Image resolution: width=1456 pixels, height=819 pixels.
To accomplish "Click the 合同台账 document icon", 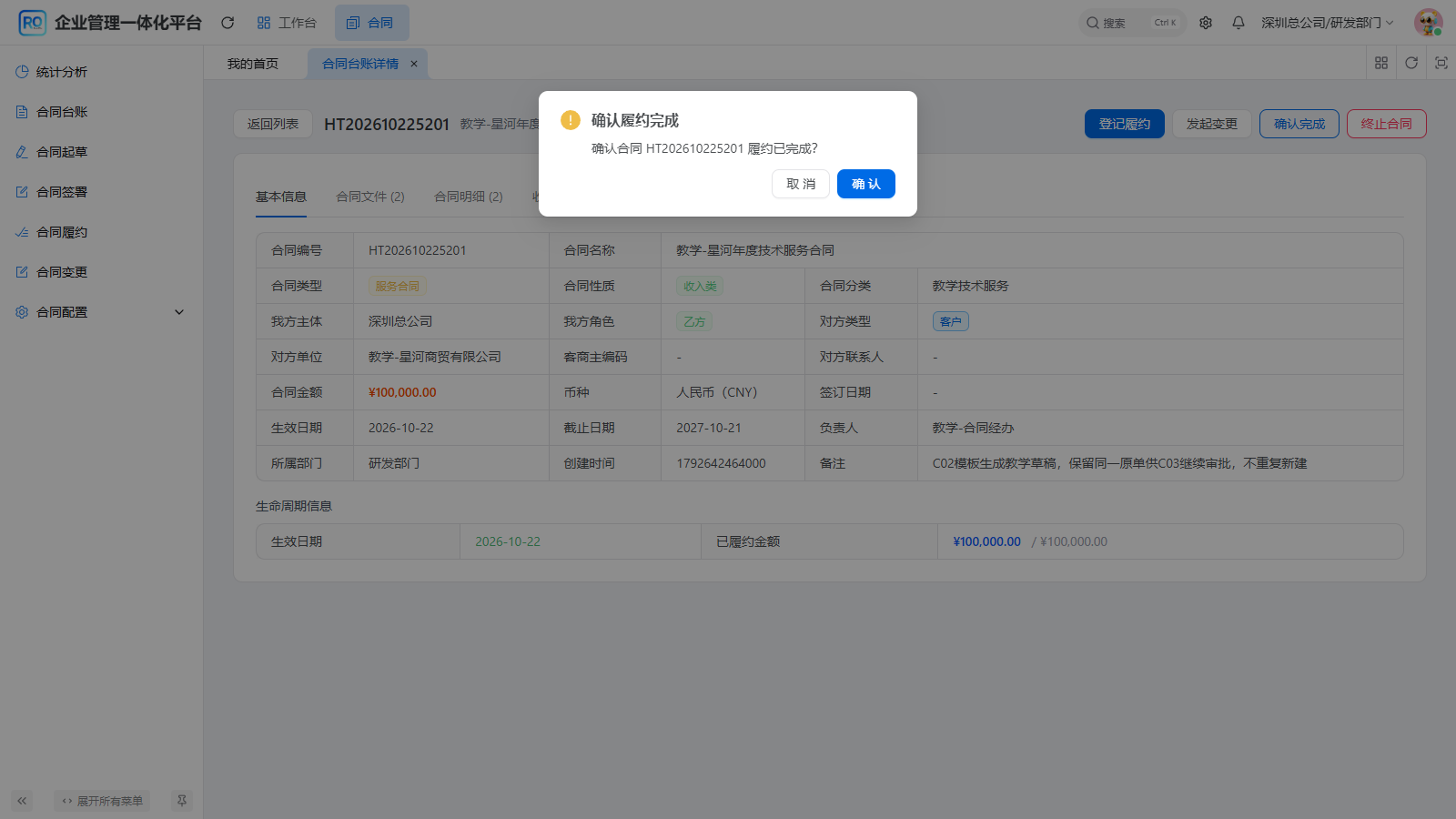I will tap(22, 112).
